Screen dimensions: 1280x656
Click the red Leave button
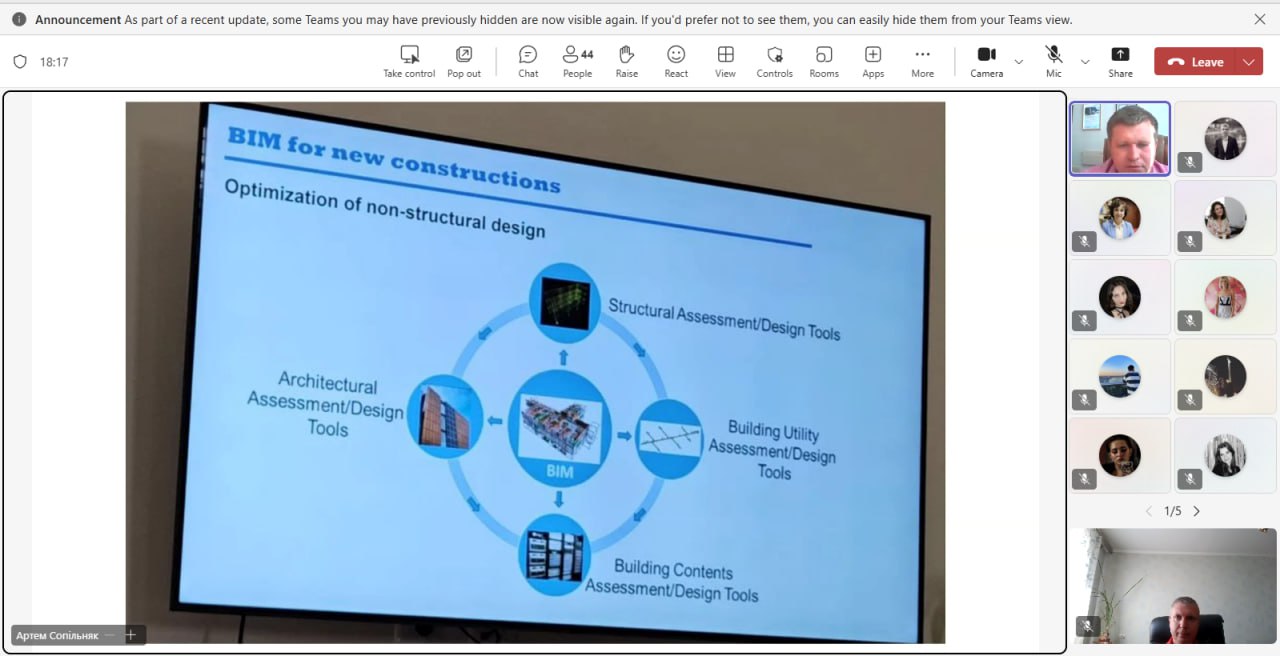point(1195,62)
